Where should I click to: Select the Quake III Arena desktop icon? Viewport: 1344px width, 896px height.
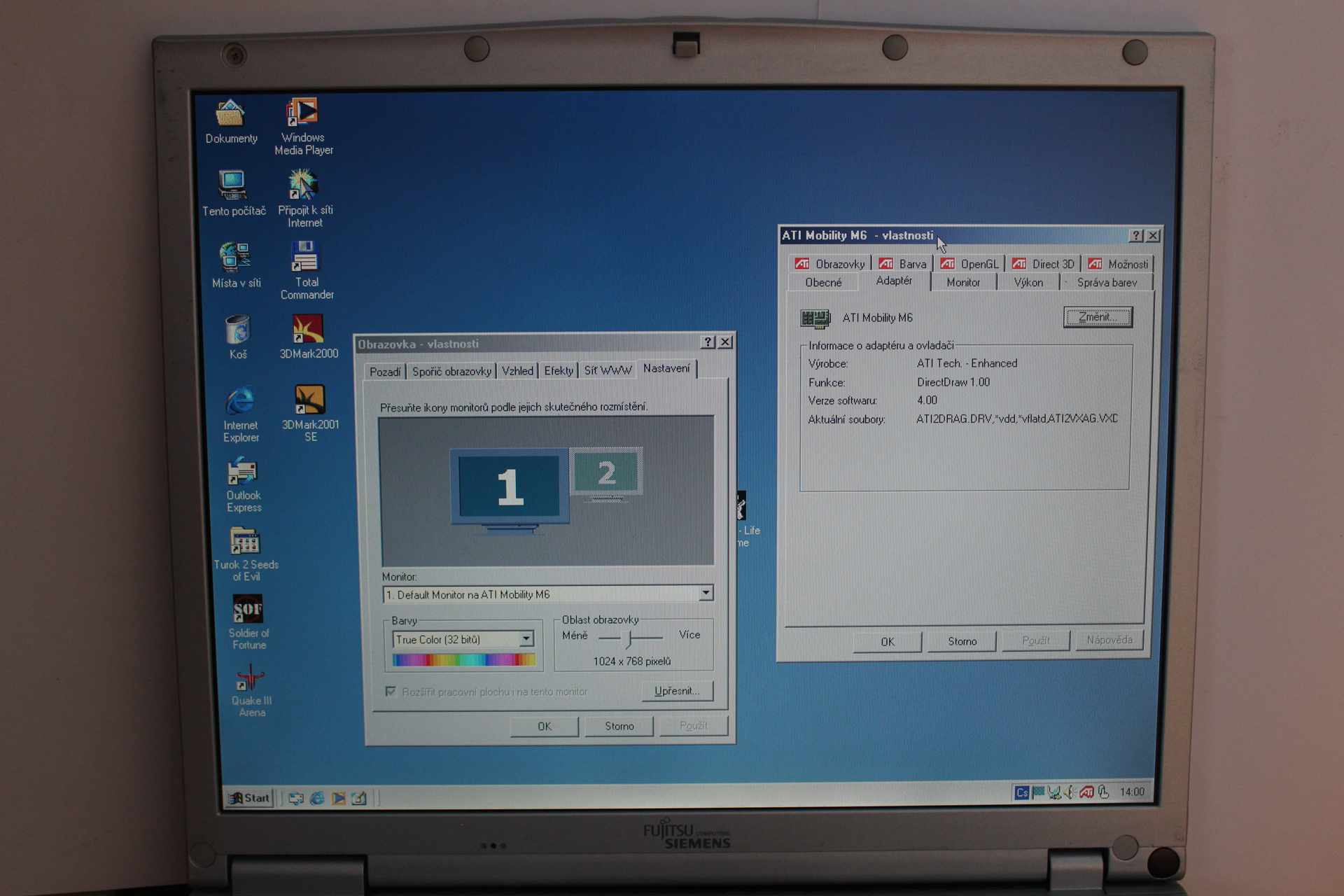click(251, 691)
